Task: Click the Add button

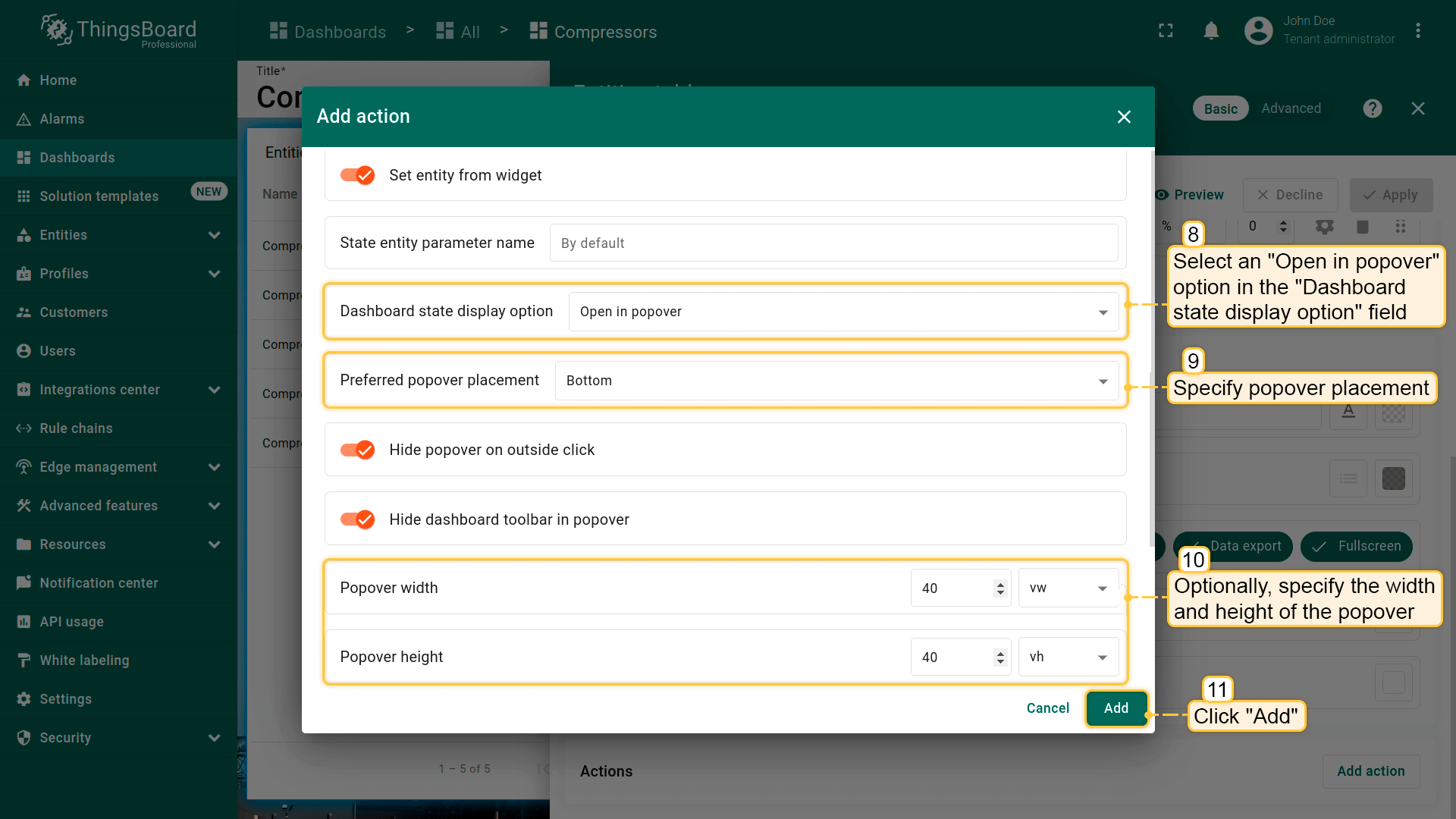Action: (1116, 708)
